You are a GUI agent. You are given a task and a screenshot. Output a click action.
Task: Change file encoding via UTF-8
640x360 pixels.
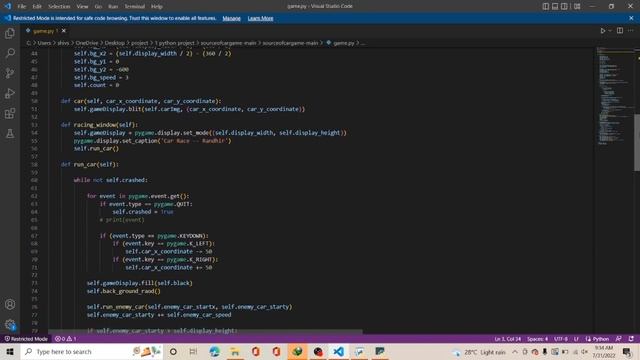tap(561, 339)
